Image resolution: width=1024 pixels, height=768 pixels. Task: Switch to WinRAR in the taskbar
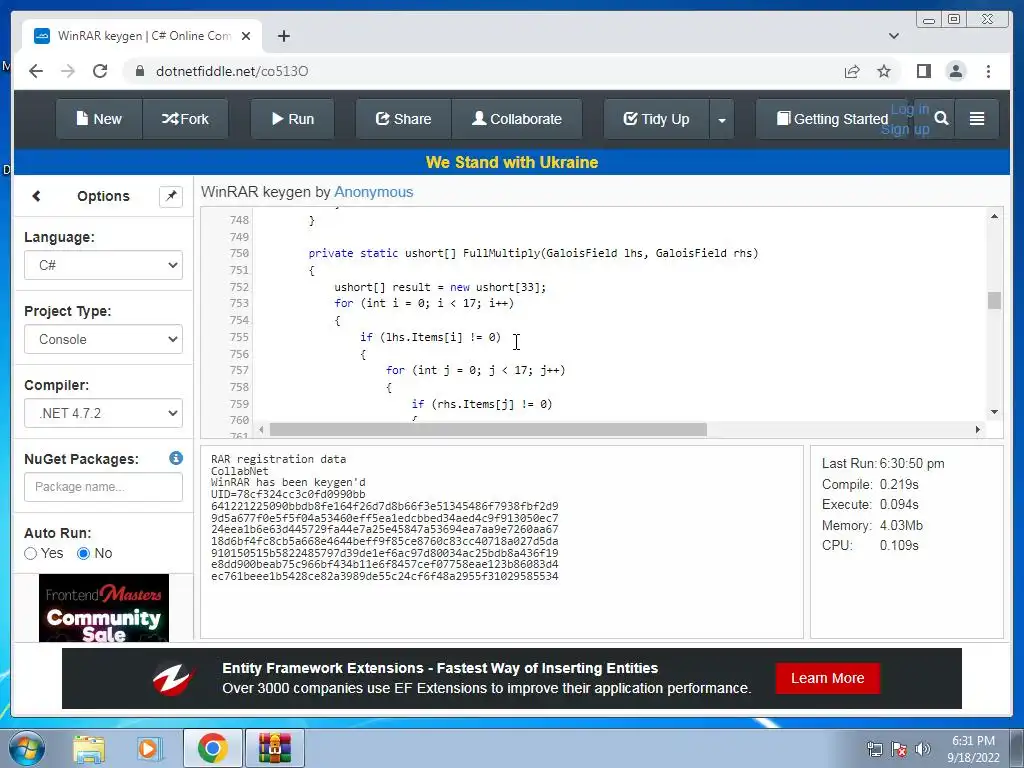pos(274,748)
